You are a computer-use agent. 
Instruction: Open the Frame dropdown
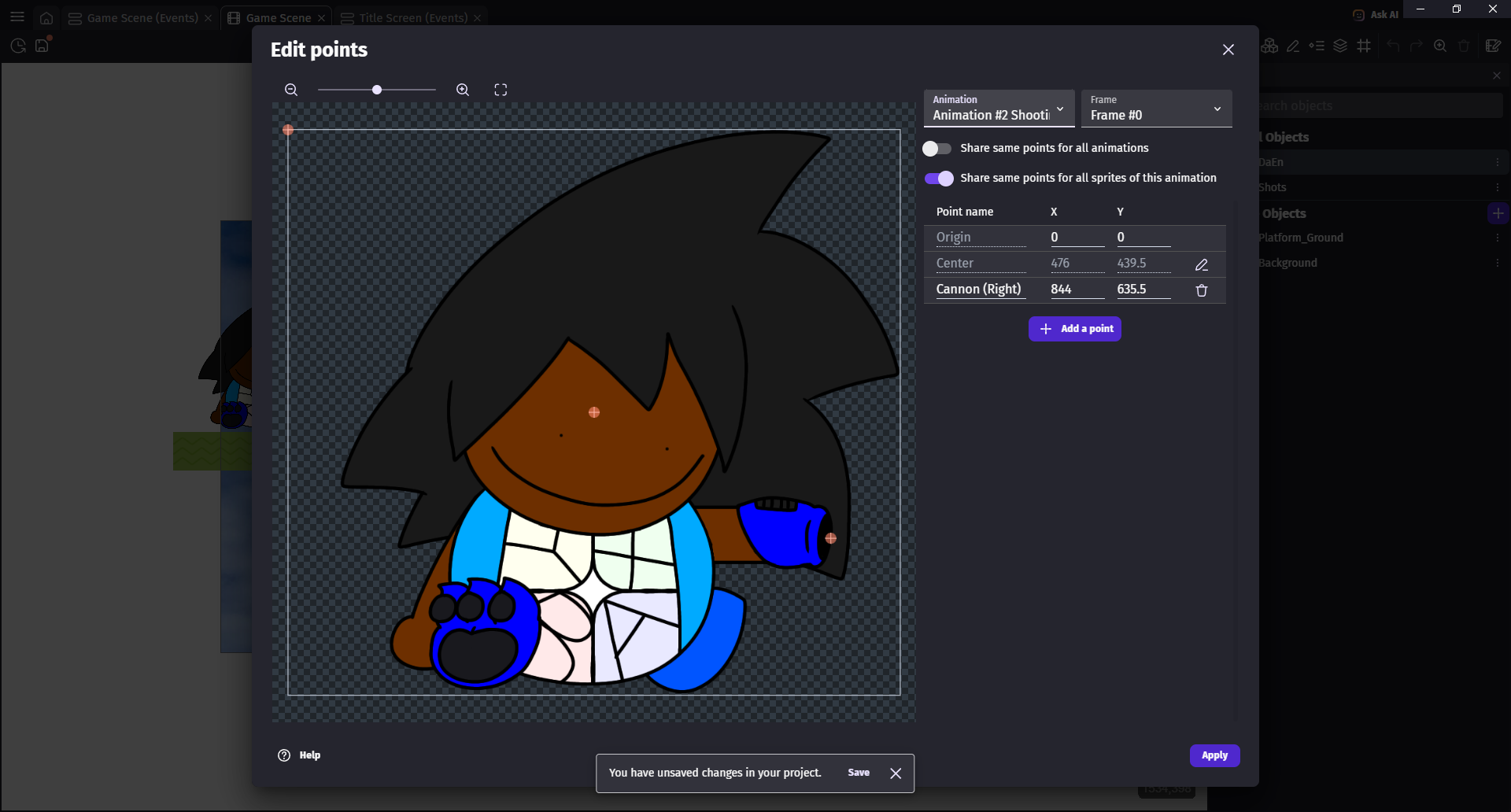[x=1155, y=109]
